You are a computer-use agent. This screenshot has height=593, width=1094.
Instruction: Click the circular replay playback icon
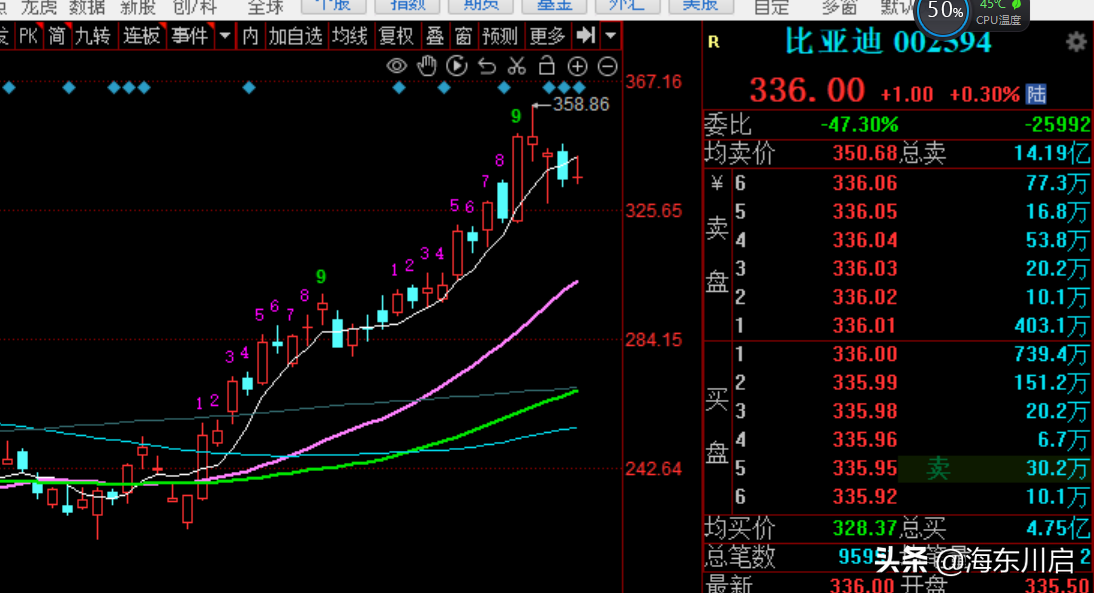[x=456, y=66]
